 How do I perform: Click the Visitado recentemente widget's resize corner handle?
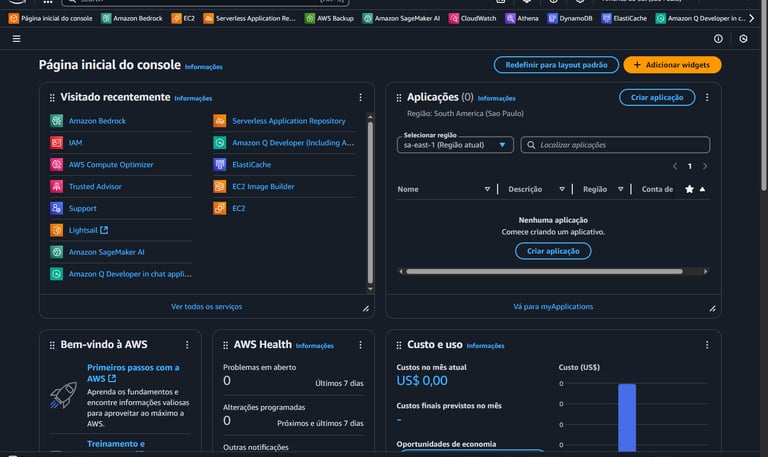366,309
